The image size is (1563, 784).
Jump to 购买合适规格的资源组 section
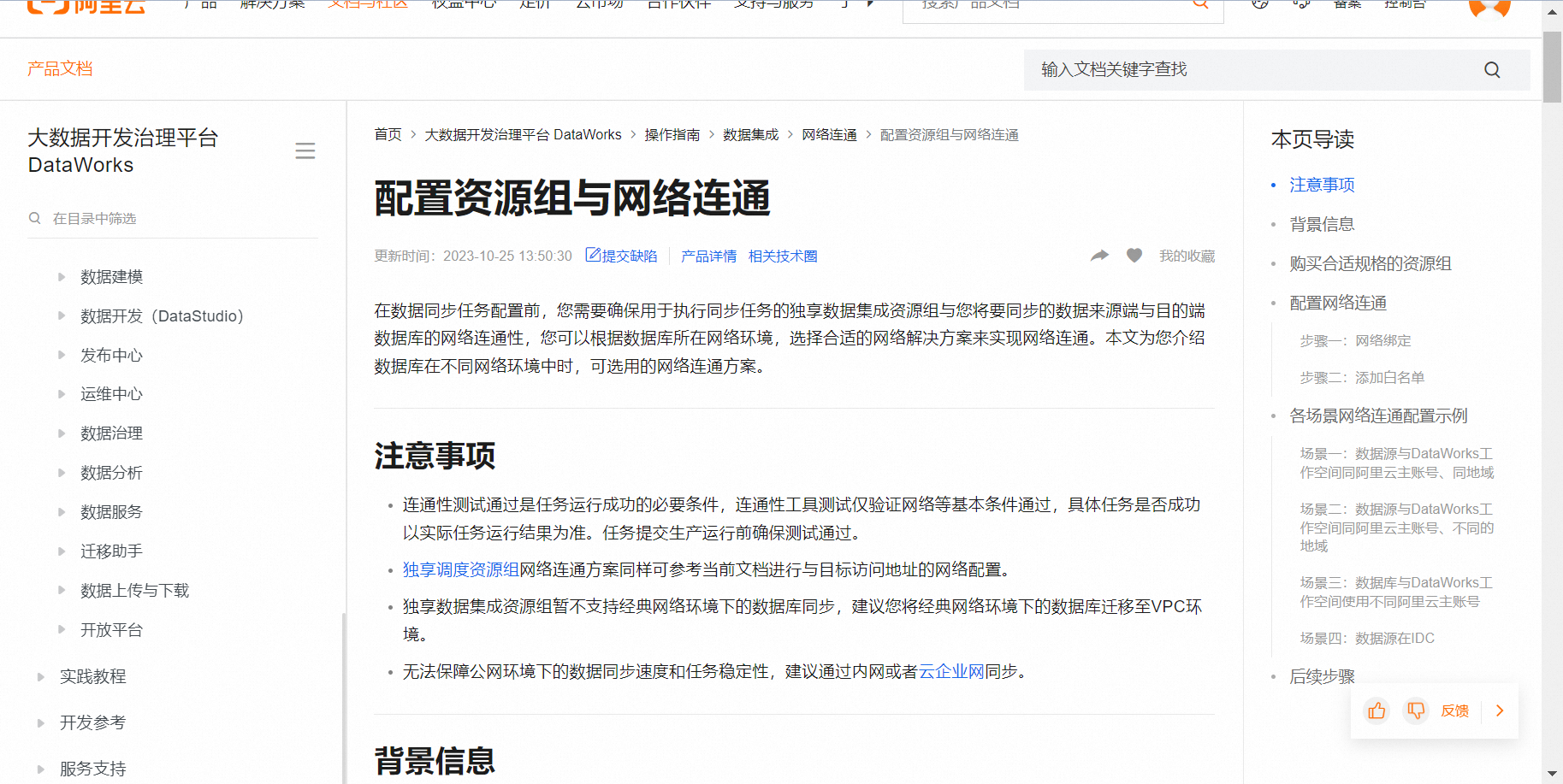pyautogui.click(x=1371, y=263)
